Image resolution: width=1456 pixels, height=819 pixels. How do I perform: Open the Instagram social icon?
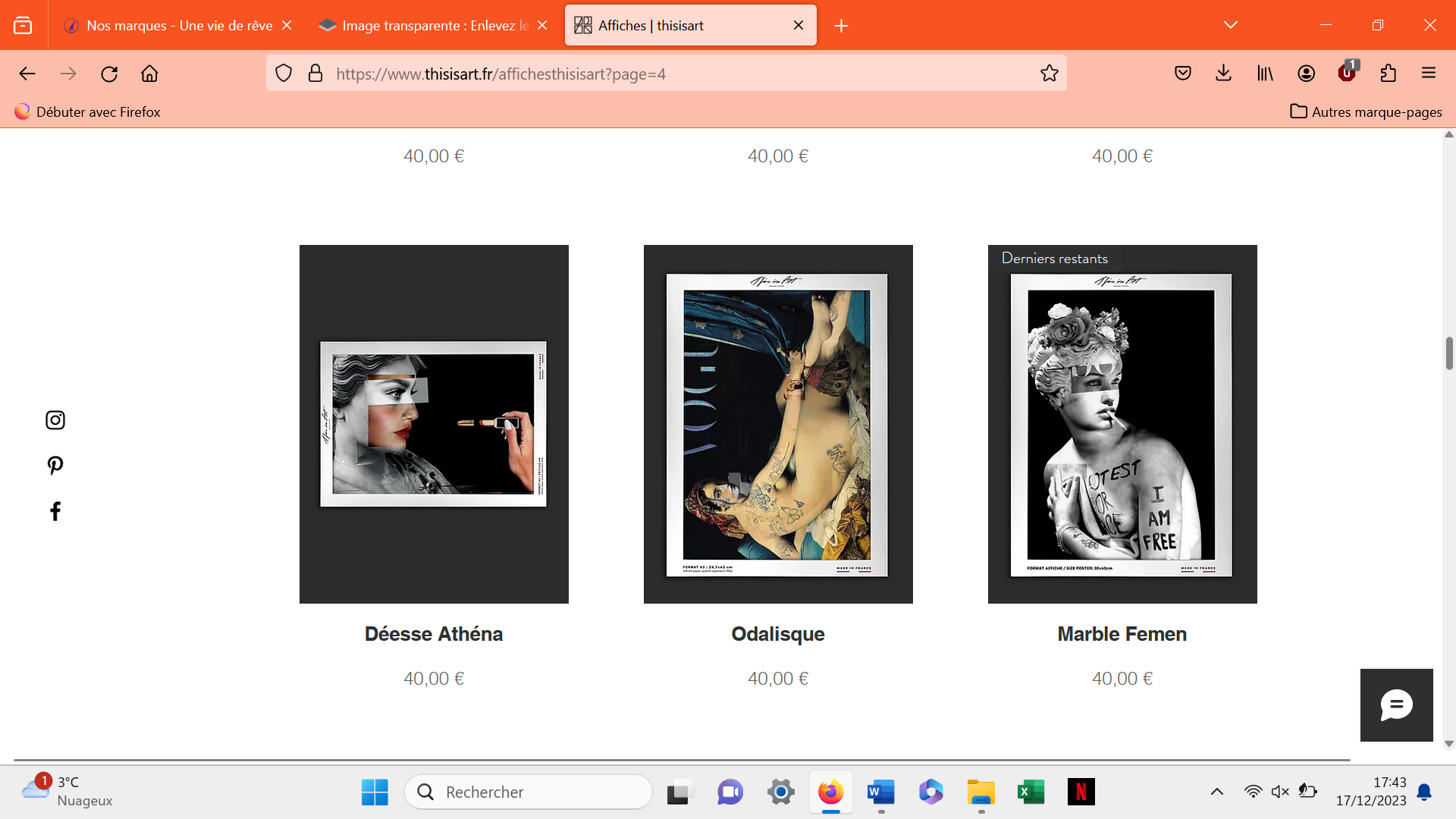[x=55, y=420]
